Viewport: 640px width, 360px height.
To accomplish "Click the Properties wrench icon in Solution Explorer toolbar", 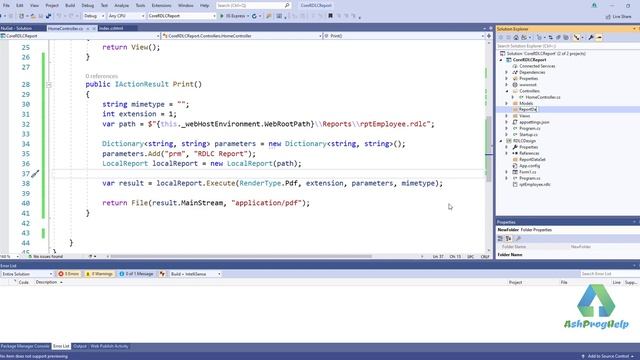I will coord(591,38).
